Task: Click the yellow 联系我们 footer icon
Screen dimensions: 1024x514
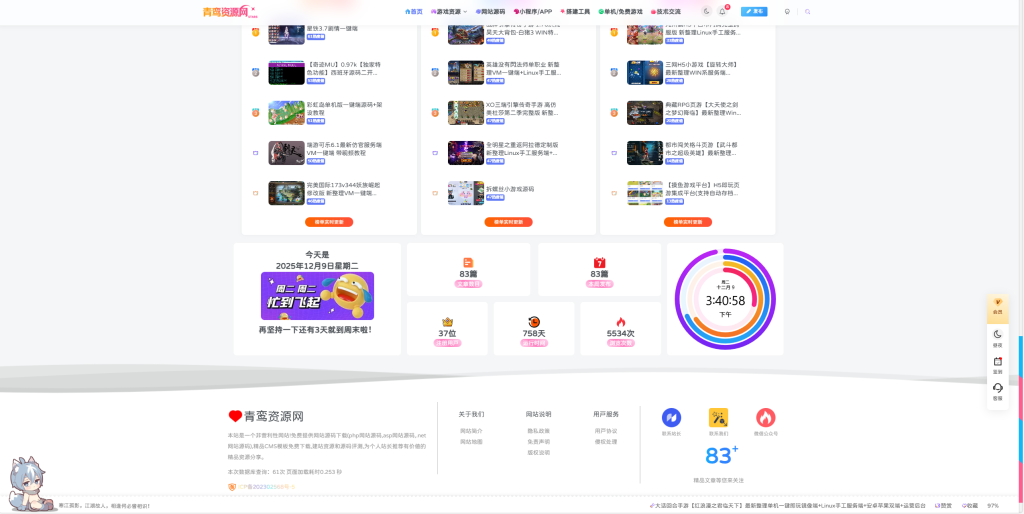Action: (718, 417)
